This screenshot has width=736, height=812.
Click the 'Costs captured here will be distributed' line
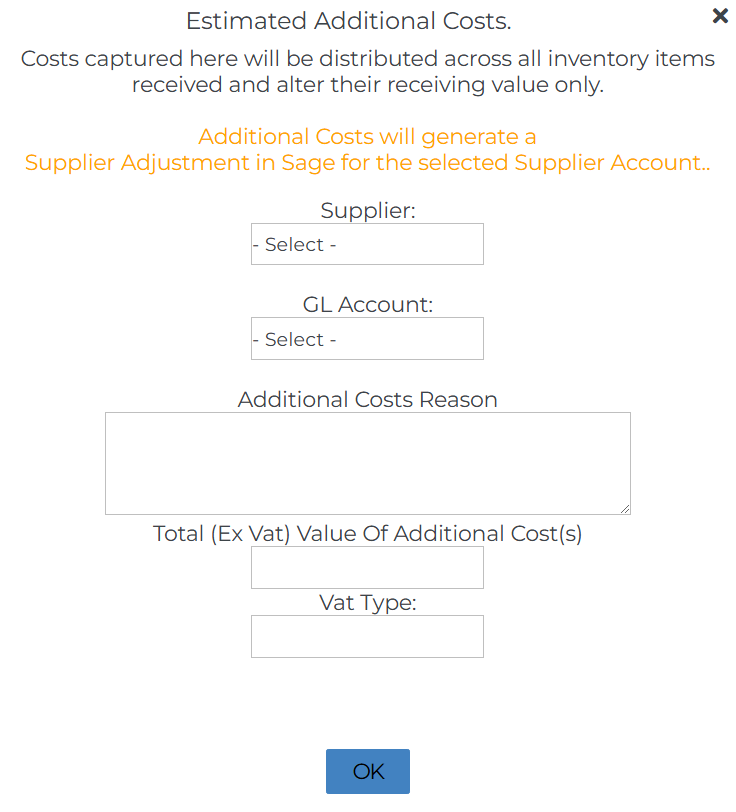367,59
